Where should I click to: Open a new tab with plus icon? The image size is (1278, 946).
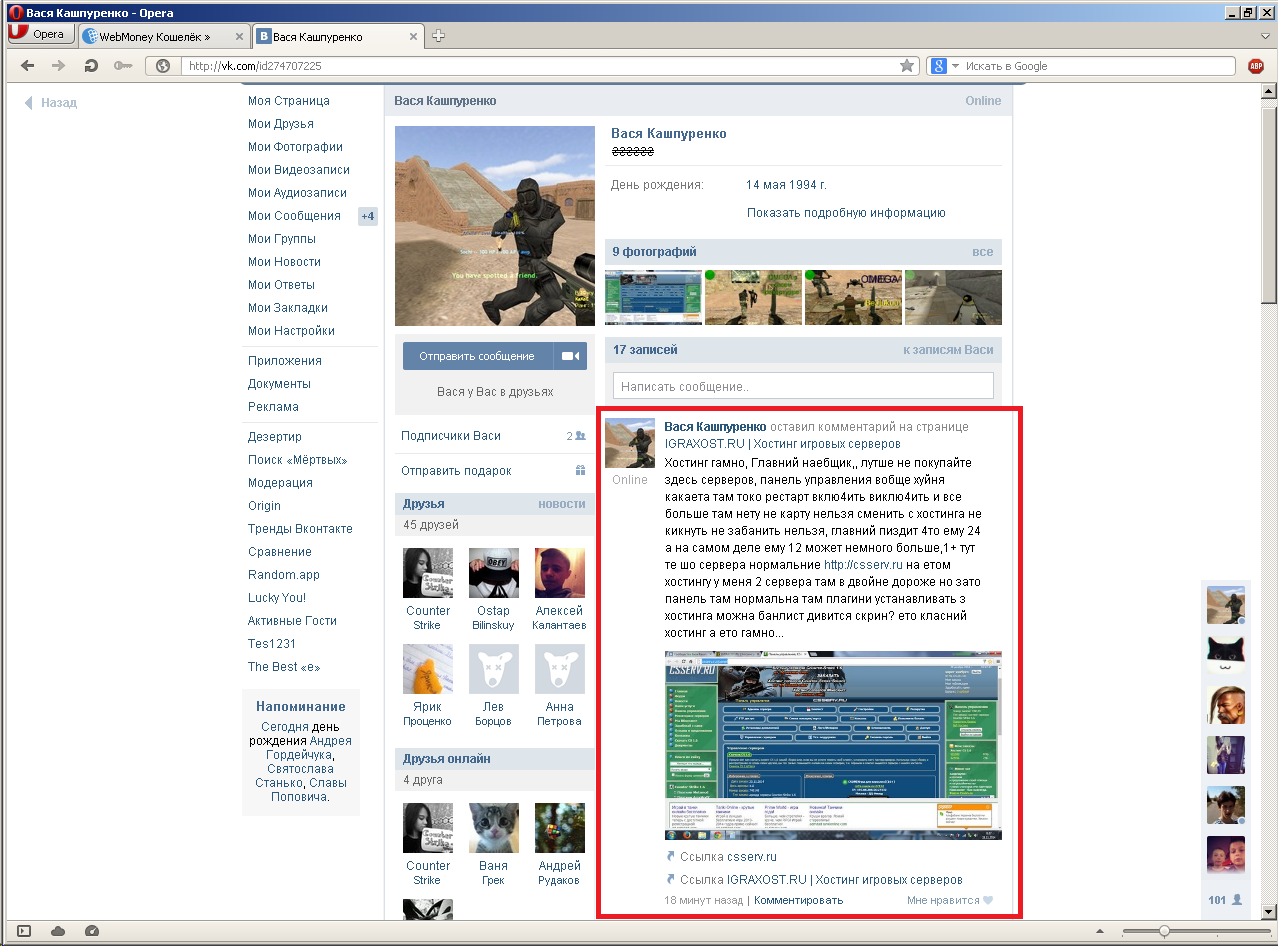coord(438,36)
